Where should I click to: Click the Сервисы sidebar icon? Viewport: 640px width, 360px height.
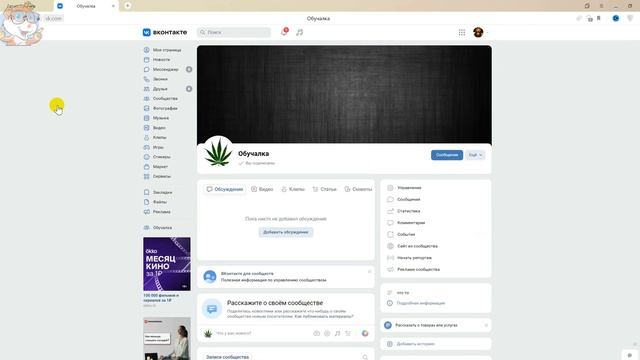pos(147,176)
